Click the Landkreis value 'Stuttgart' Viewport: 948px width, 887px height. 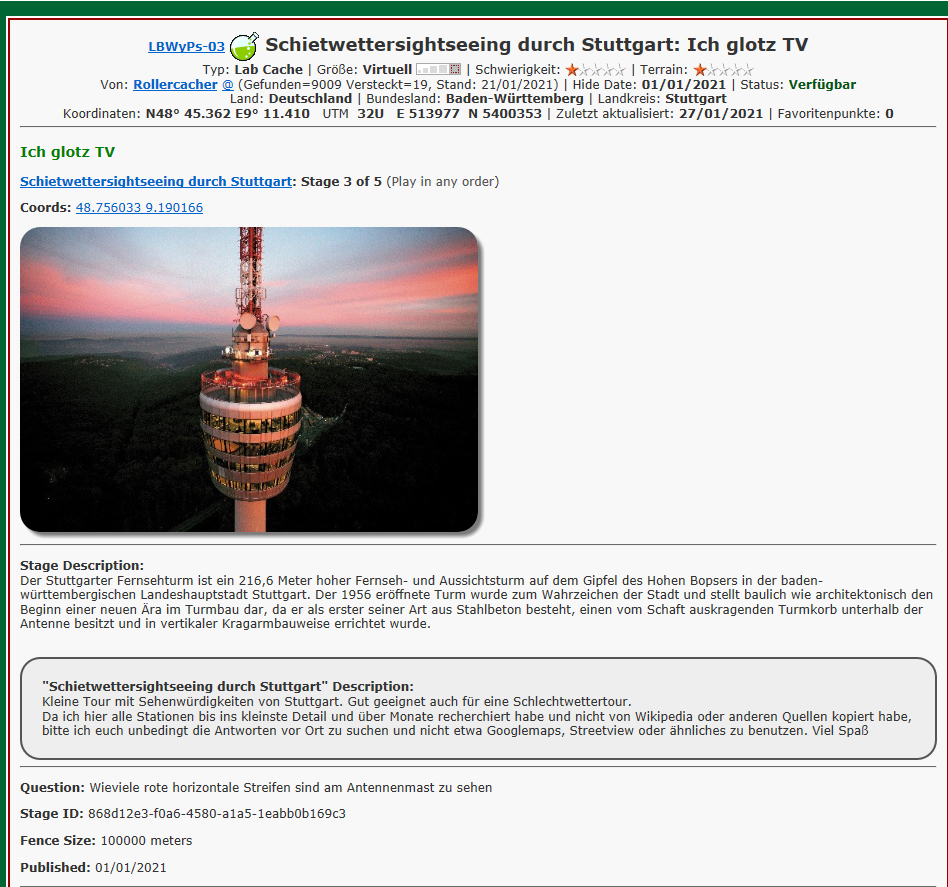695,99
